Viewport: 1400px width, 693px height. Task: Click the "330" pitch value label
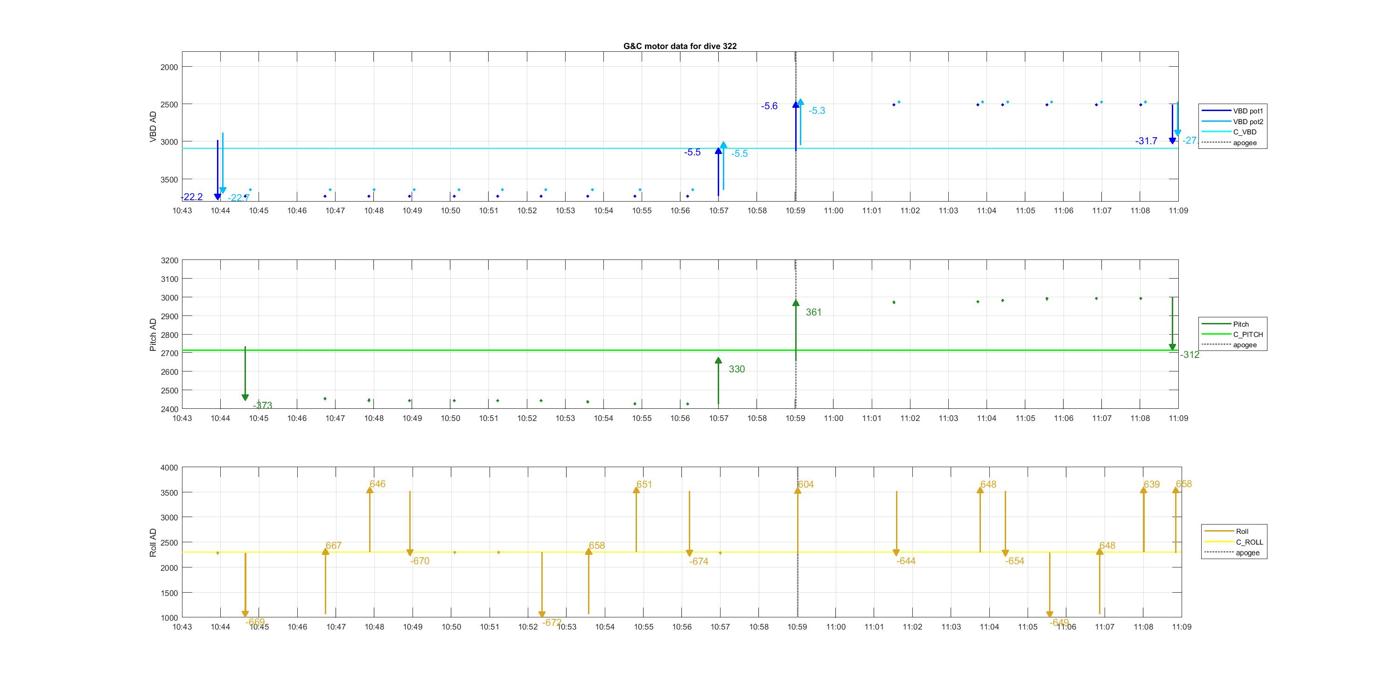point(736,369)
